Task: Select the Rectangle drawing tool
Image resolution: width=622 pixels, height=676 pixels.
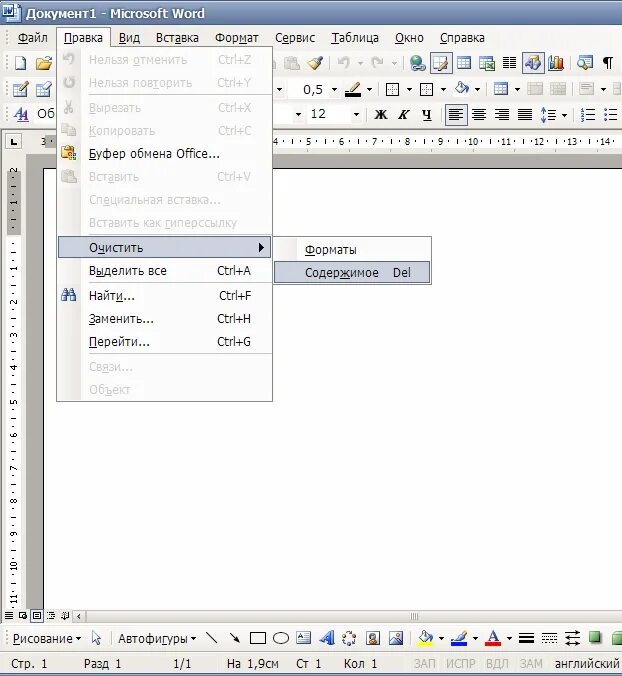Action: coord(258,638)
